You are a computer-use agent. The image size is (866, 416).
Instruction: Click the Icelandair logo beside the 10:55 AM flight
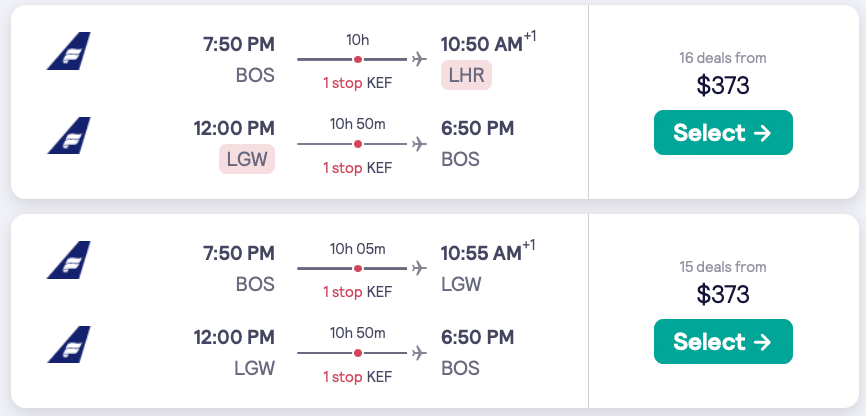[x=68, y=260]
